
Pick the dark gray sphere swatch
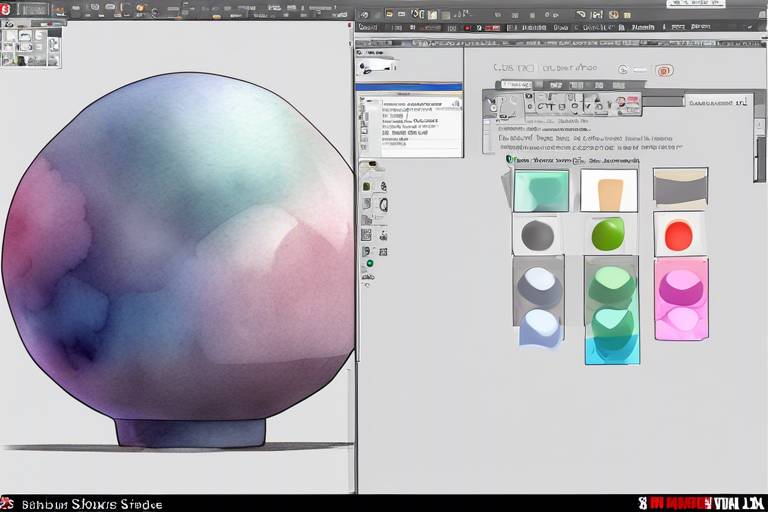pyautogui.click(x=537, y=235)
